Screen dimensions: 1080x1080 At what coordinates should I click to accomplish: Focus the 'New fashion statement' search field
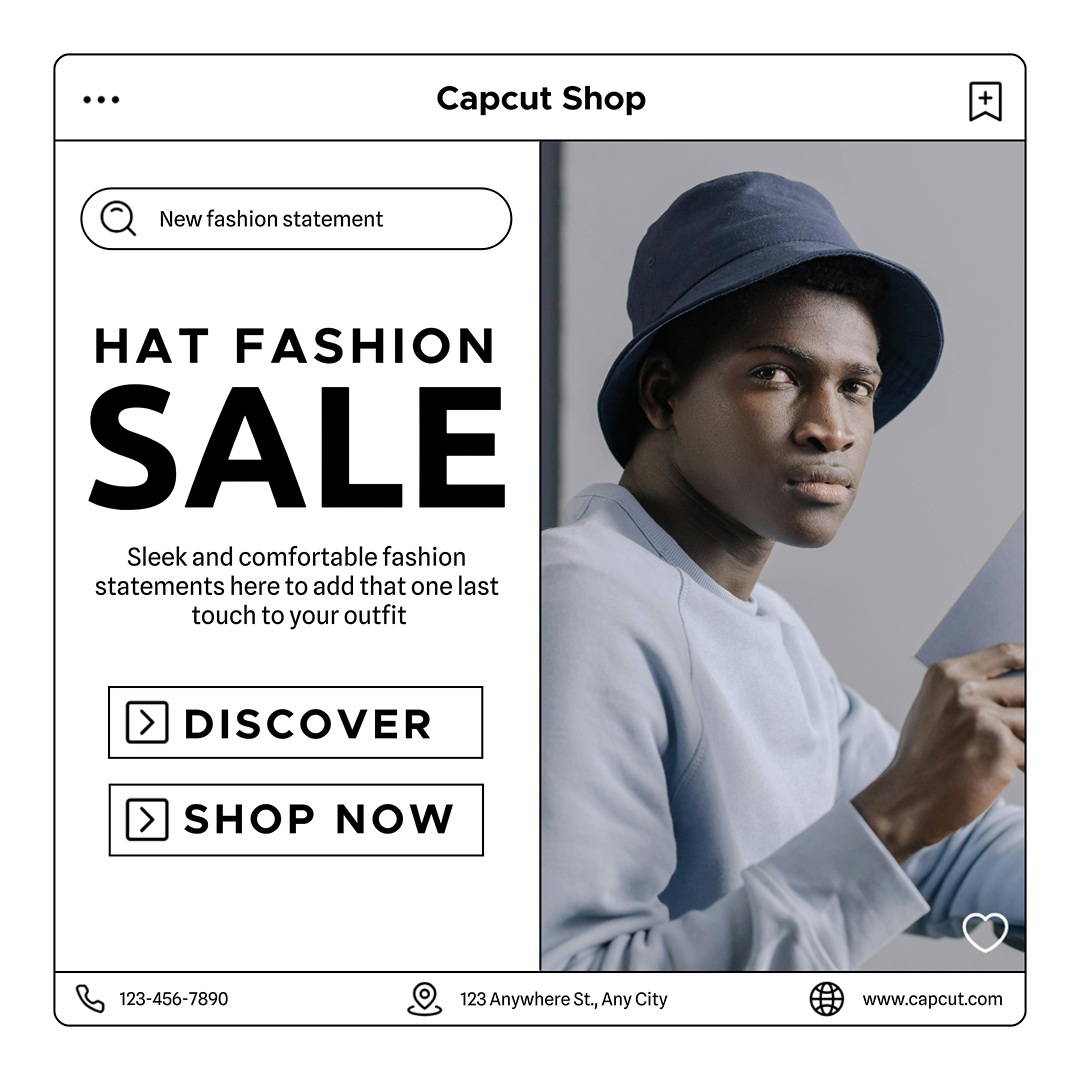pyautogui.click(x=296, y=218)
